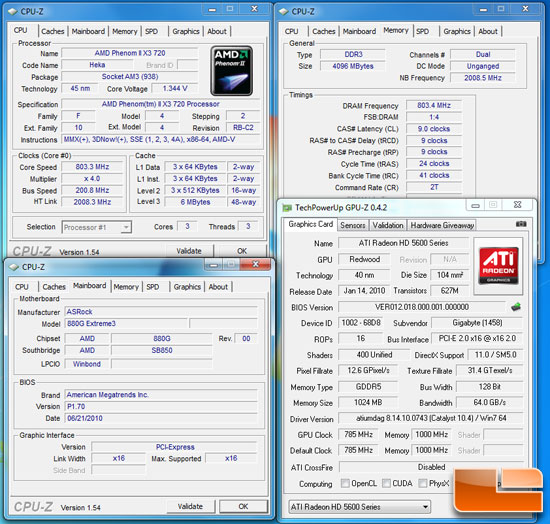Image resolution: width=550 pixels, height=524 pixels.
Task: Open Graphics tab in Memory CPU-Z window
Action: [x=457, y=31]
